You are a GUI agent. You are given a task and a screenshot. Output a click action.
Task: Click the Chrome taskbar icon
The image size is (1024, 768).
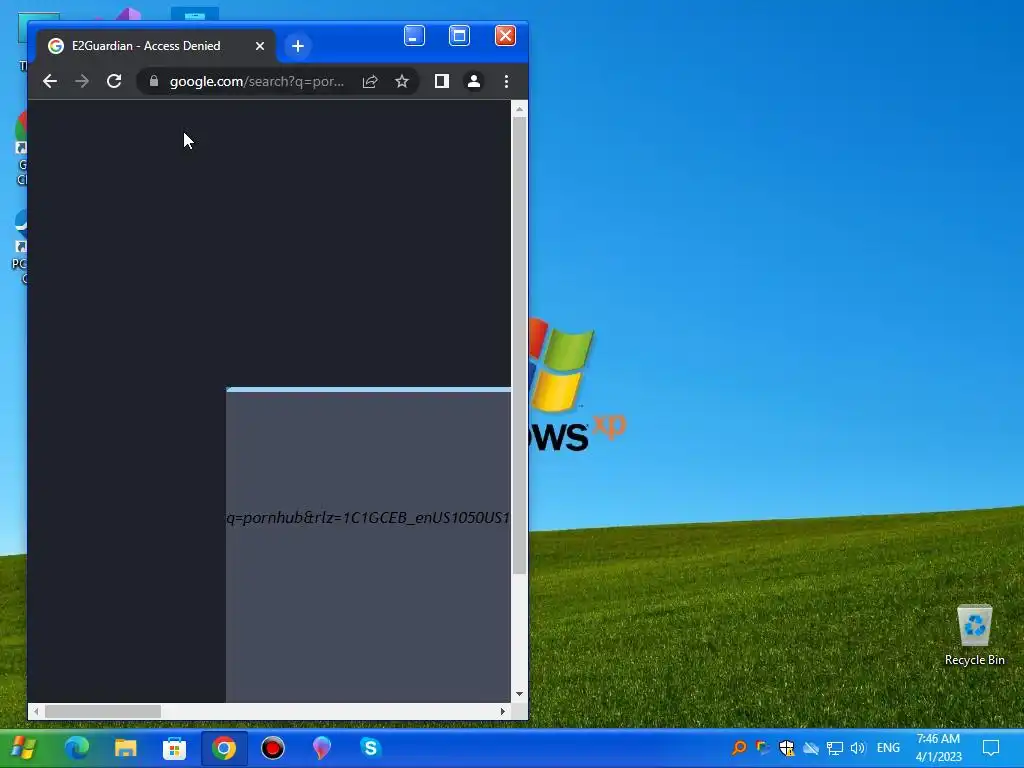tap(223, 748)
